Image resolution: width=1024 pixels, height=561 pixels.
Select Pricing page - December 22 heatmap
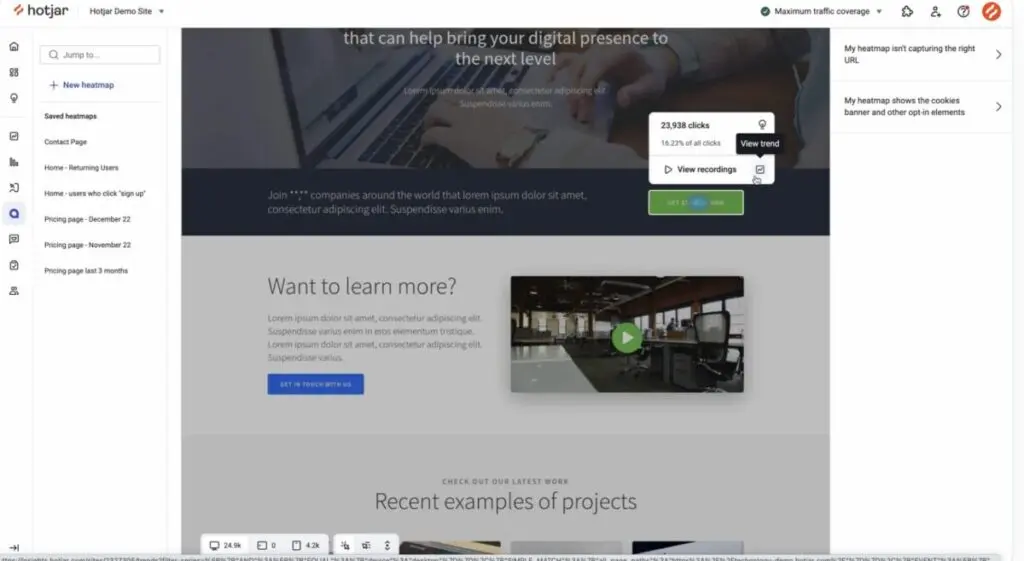pos(87,219)
